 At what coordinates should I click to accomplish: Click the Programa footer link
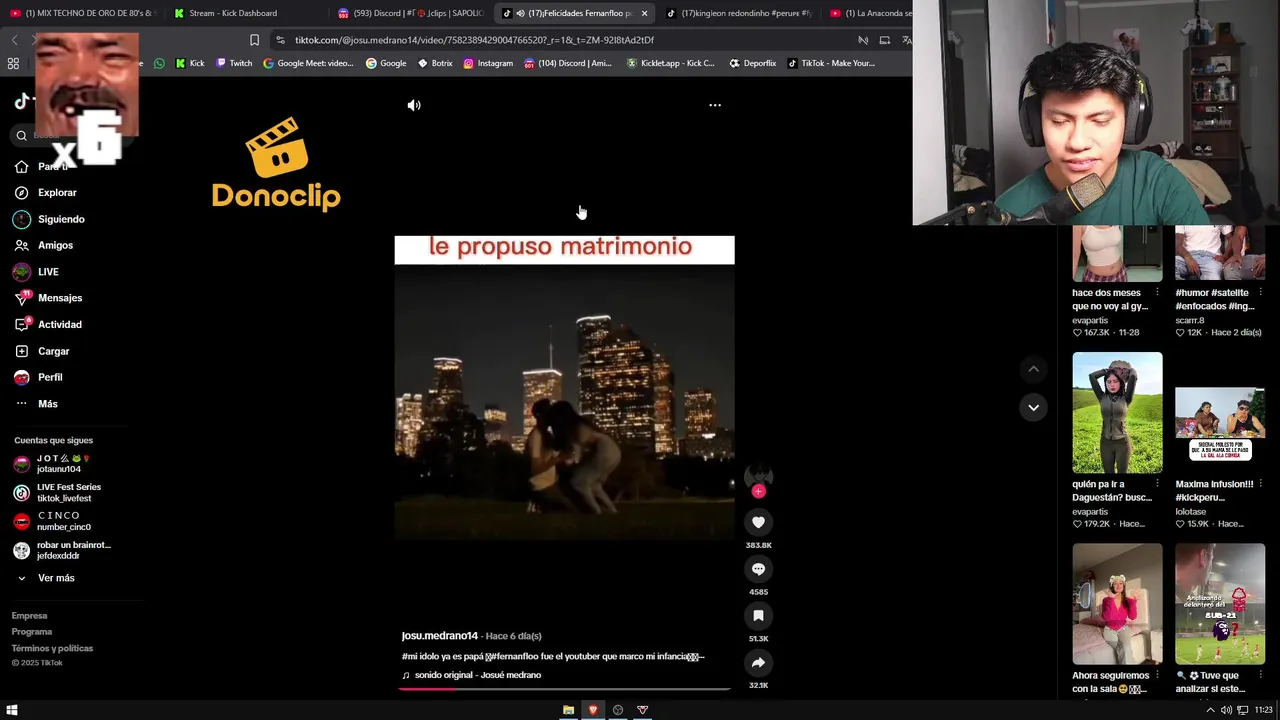pyautogui.click(x=32, y=632)
